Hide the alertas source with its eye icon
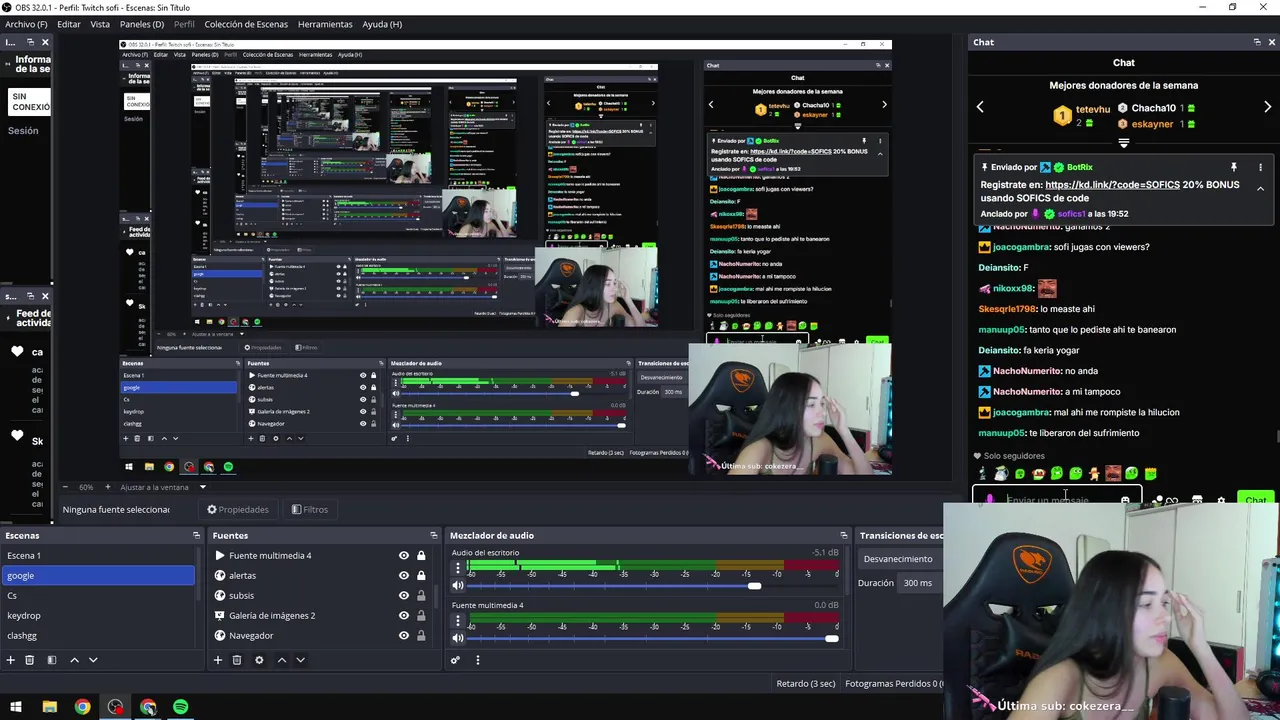The height and width of the screenshot is (720, 1280). click(x=404, y=575)
